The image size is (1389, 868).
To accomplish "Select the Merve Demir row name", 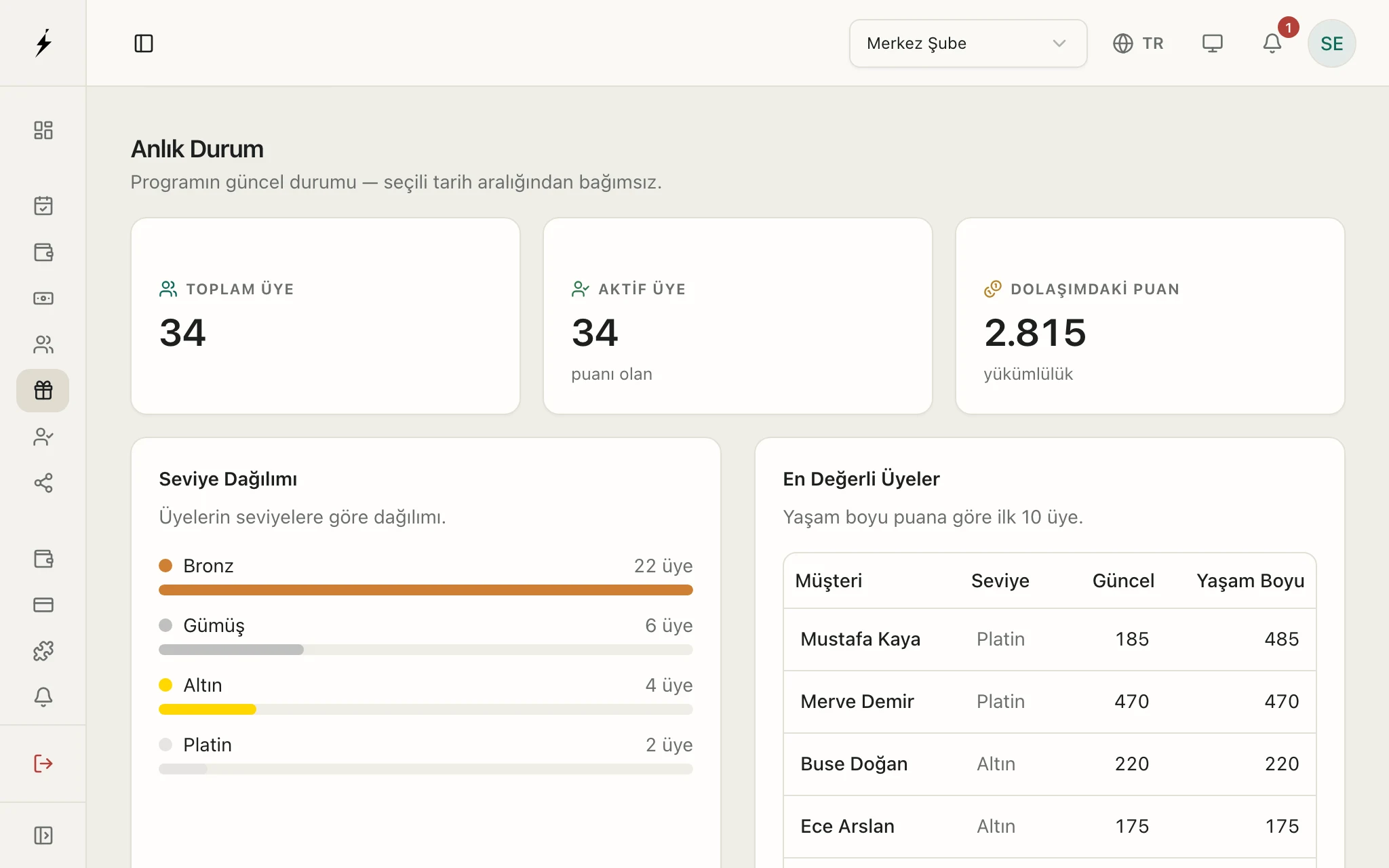I will 857,701.
